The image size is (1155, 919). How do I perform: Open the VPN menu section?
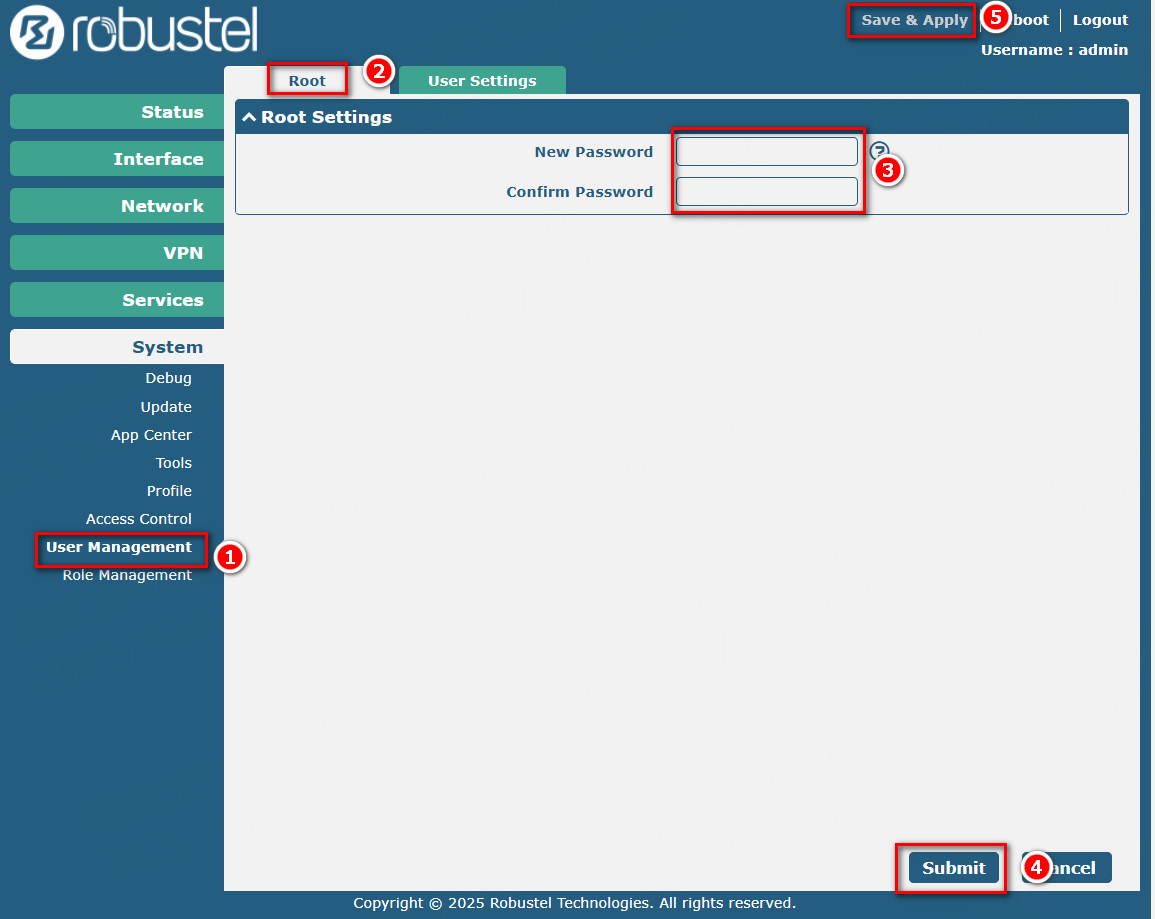coord(117,253)
